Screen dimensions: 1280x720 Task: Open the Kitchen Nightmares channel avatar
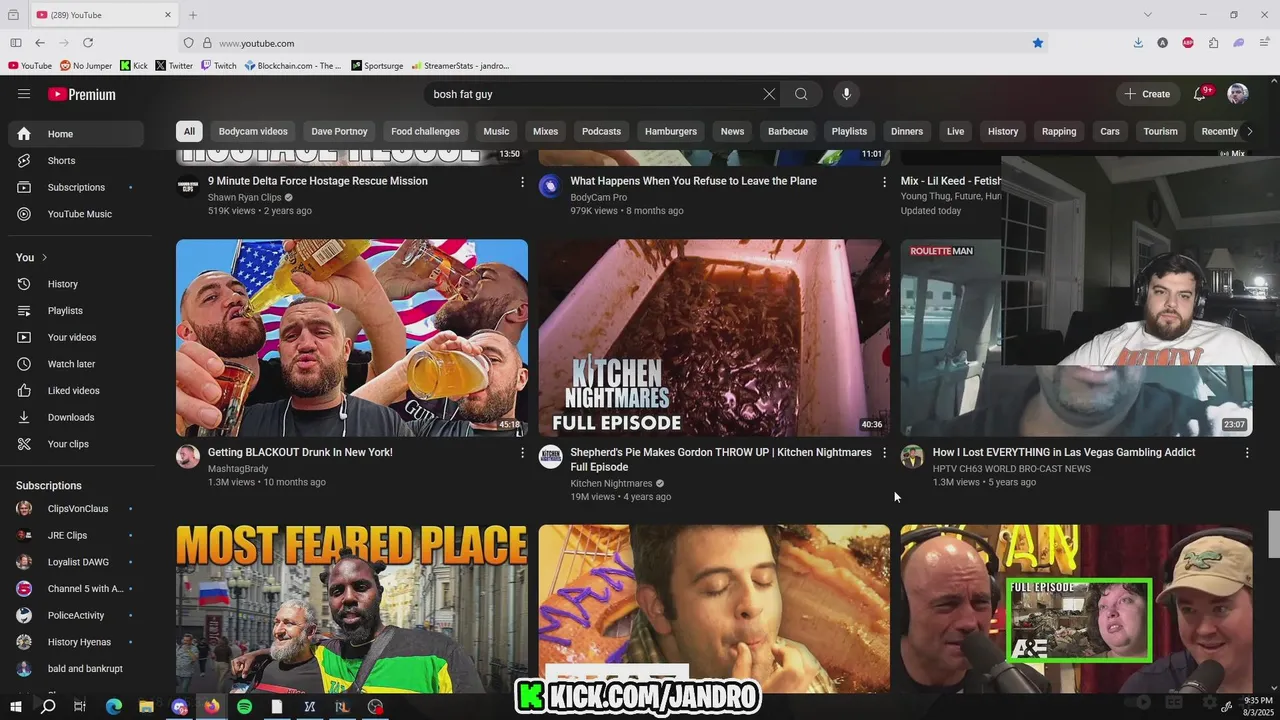(550, 457)
